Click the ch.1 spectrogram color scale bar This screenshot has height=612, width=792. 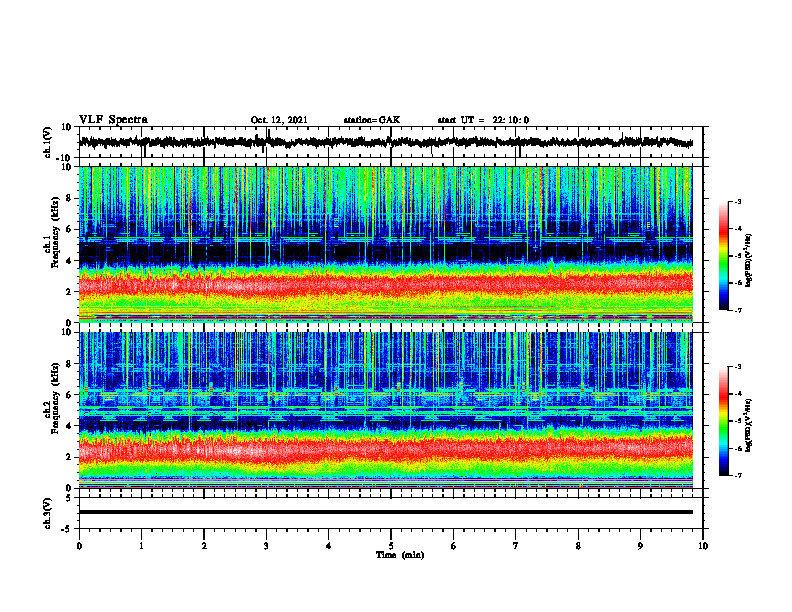tap(723, 256)
